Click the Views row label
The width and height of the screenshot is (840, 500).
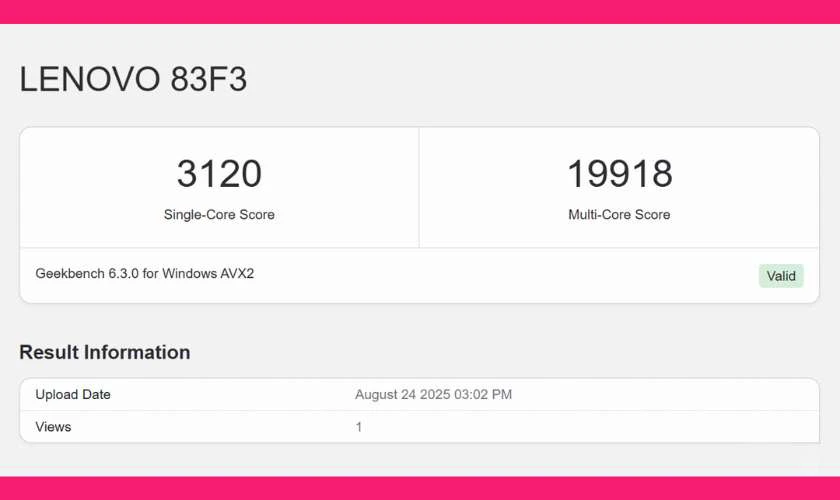pos(53,427)
